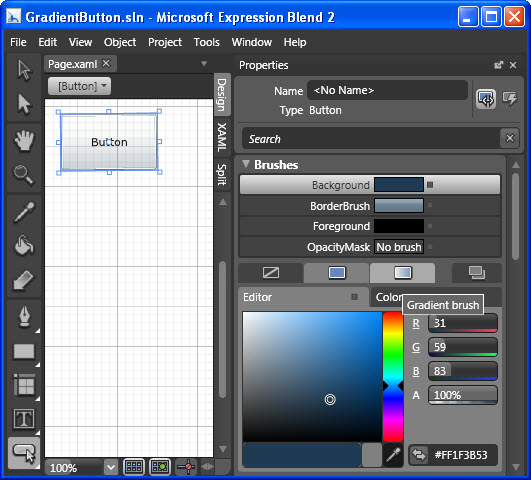Clear the Search box

point(510,138)
